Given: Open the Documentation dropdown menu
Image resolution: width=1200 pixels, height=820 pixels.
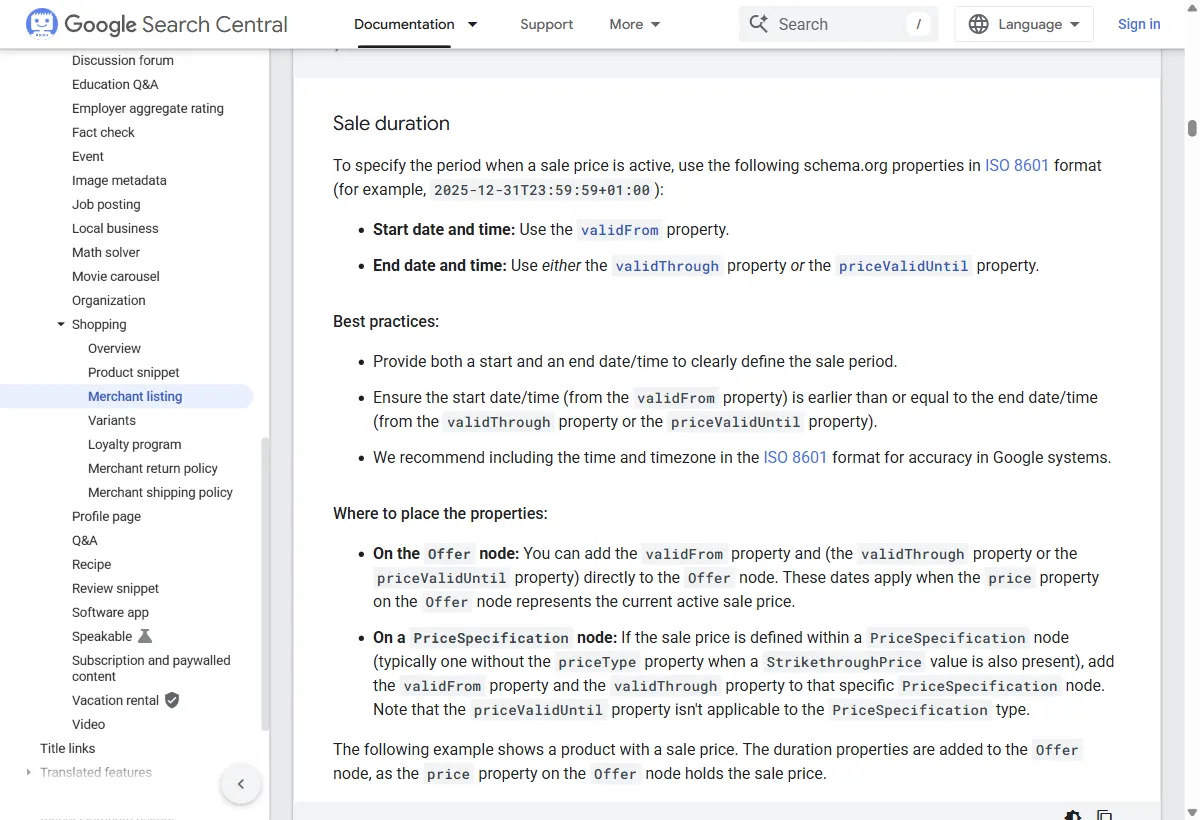Looking at the screenshot, I should tap(416, 24).
